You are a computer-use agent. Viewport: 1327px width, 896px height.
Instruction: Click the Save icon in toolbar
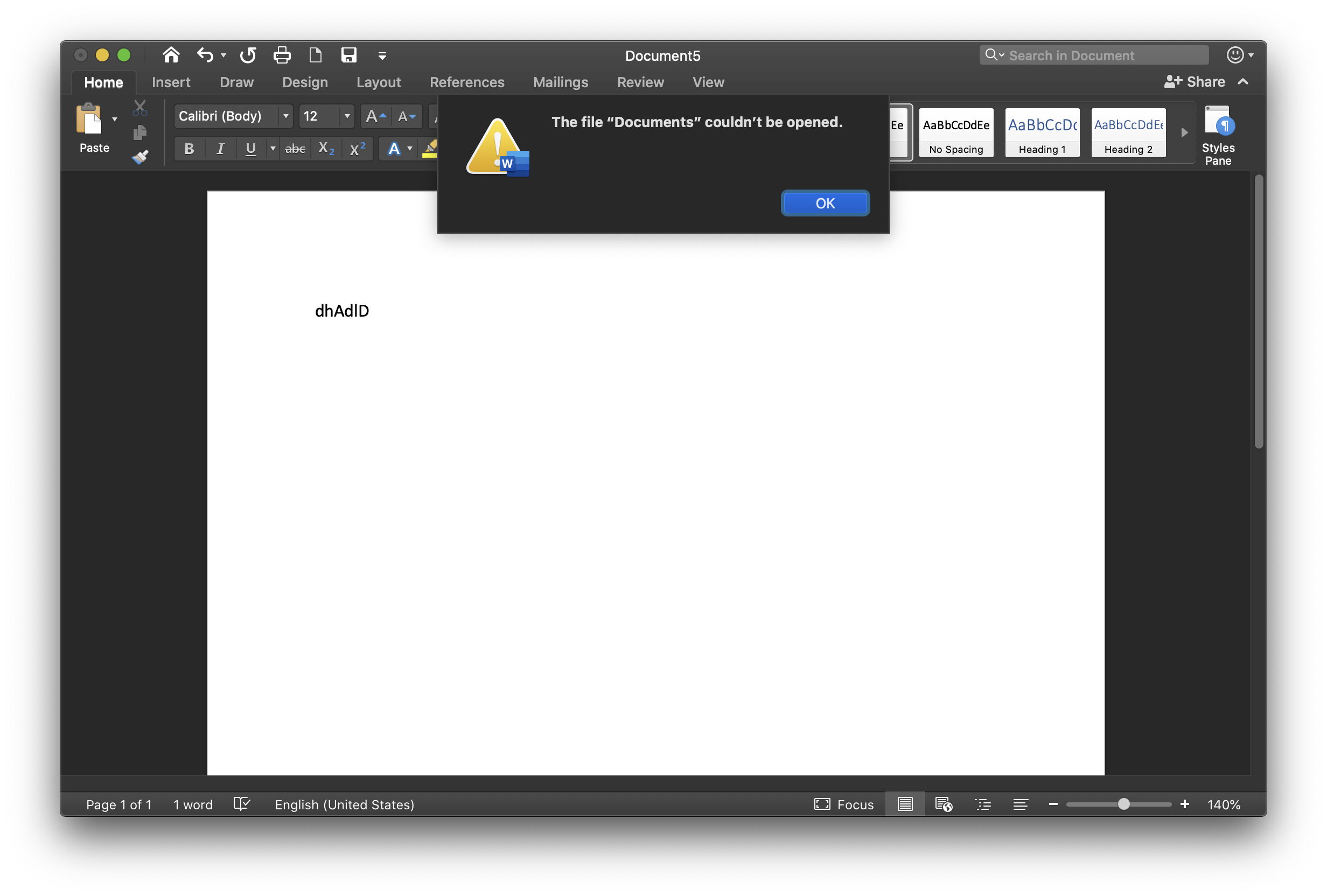(x=348, y=55)
